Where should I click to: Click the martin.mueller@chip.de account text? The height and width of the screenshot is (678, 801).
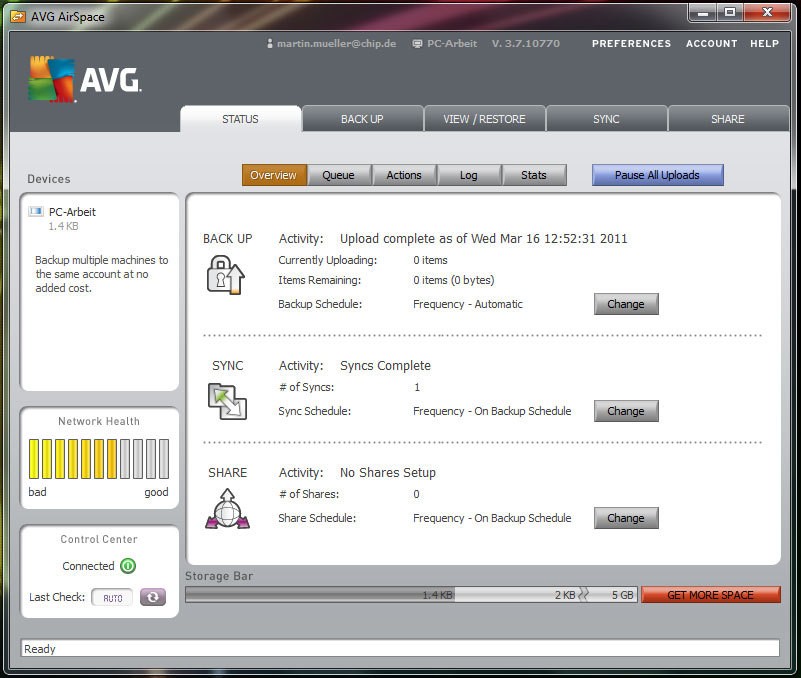click(336, 44)
